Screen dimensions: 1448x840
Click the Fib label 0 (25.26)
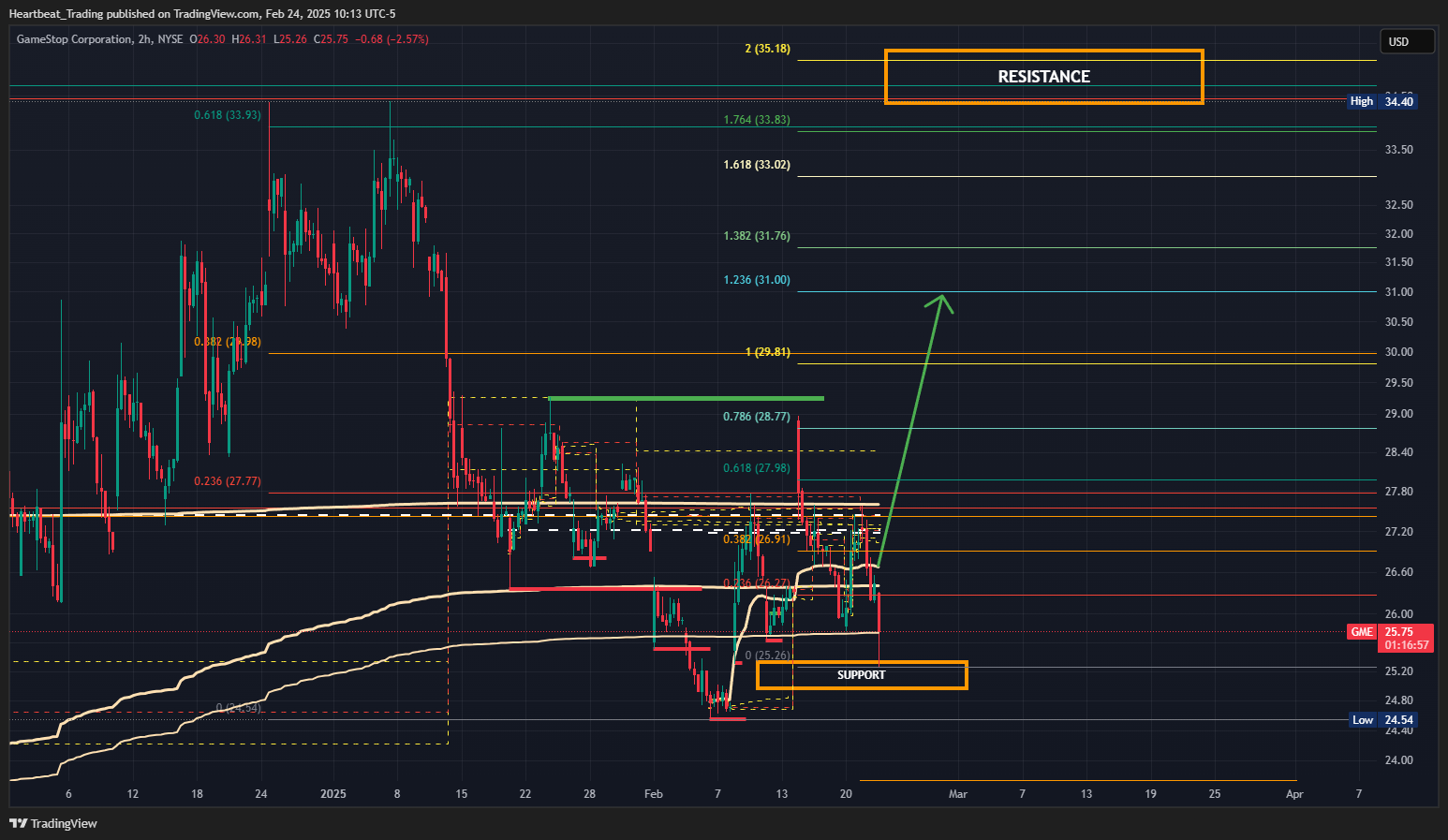coord(767,656)
